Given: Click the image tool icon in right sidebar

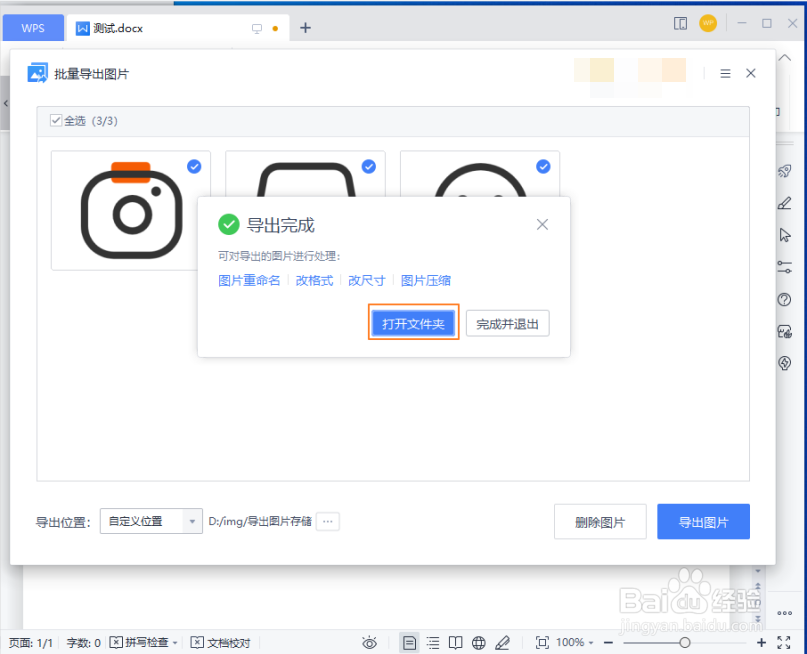Looking at the screenshot, I should point(784,331).
